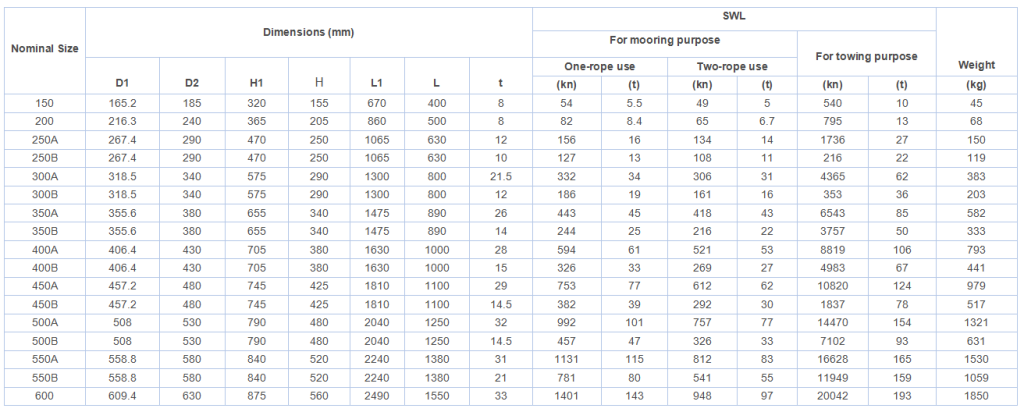Click the For towing purpose header

tap(867, 56)
